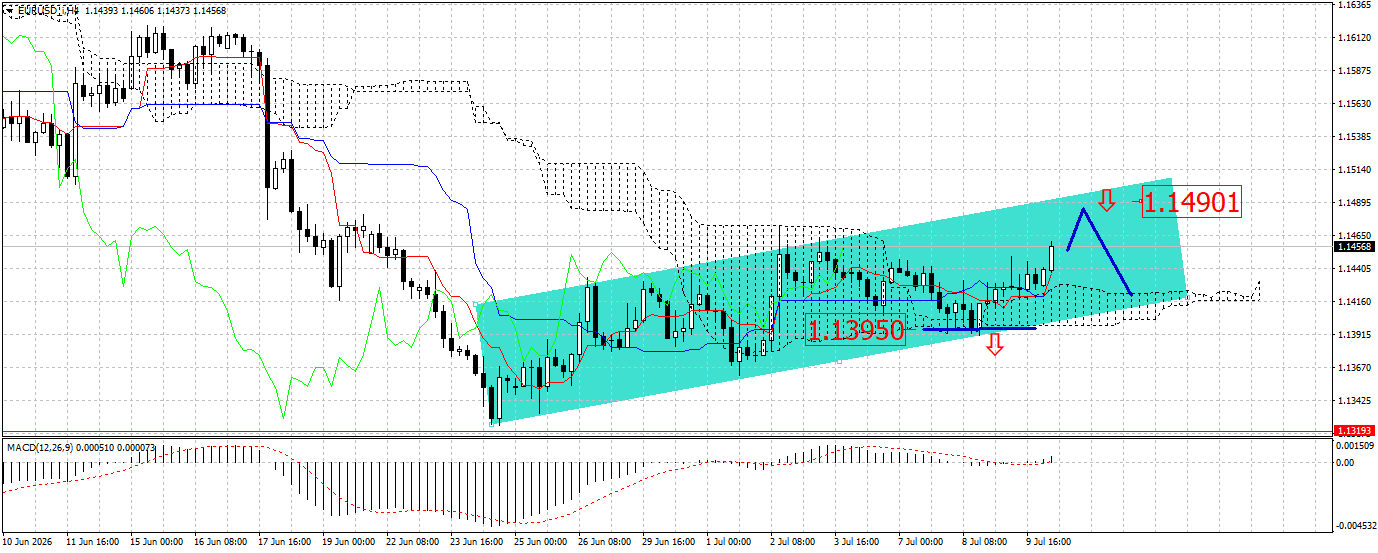Screen dimensions: 1378x553
Task: Click the 26 Jun 08:00 date label
Action: pyautogui.click(x=604, y=542)
